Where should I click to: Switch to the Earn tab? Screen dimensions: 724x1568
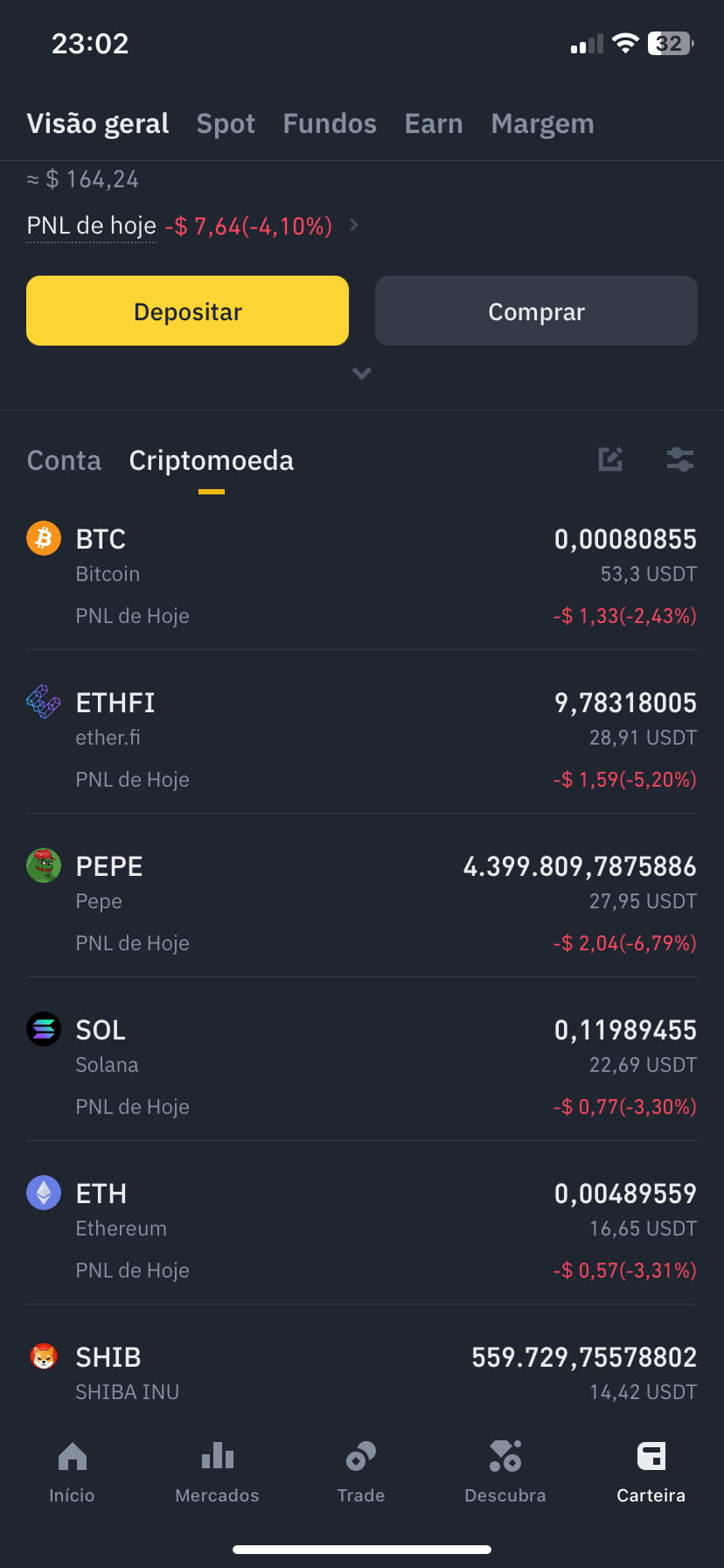tap(434, 123)
